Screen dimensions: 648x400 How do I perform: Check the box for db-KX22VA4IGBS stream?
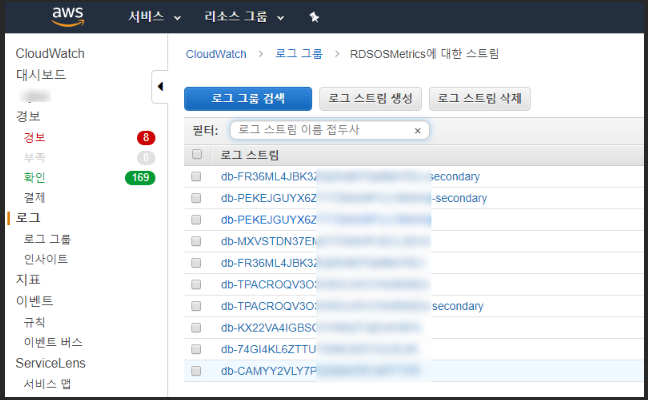click(x=196, y=328)
